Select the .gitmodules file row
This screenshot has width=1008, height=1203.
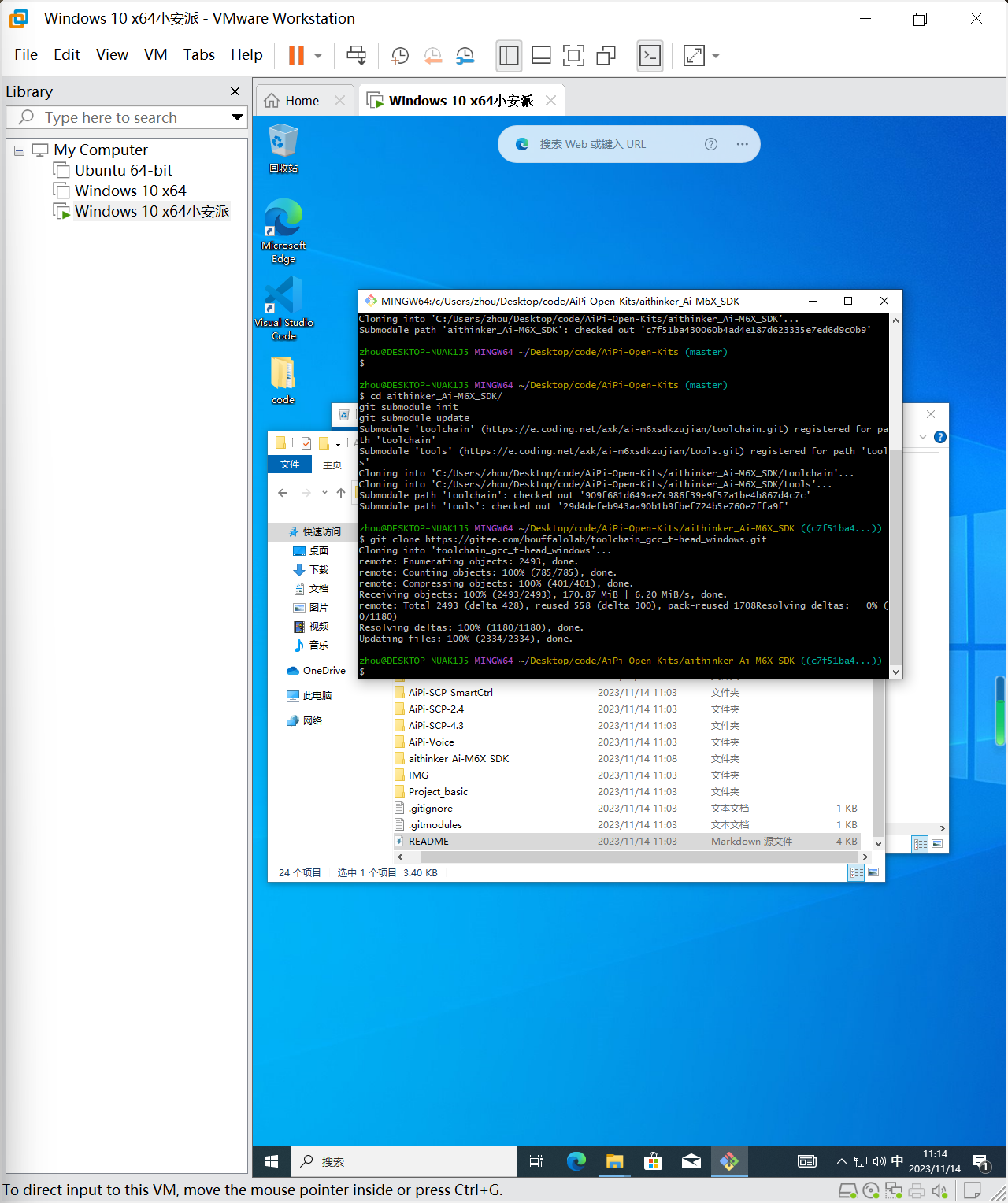tap(626, 825)
